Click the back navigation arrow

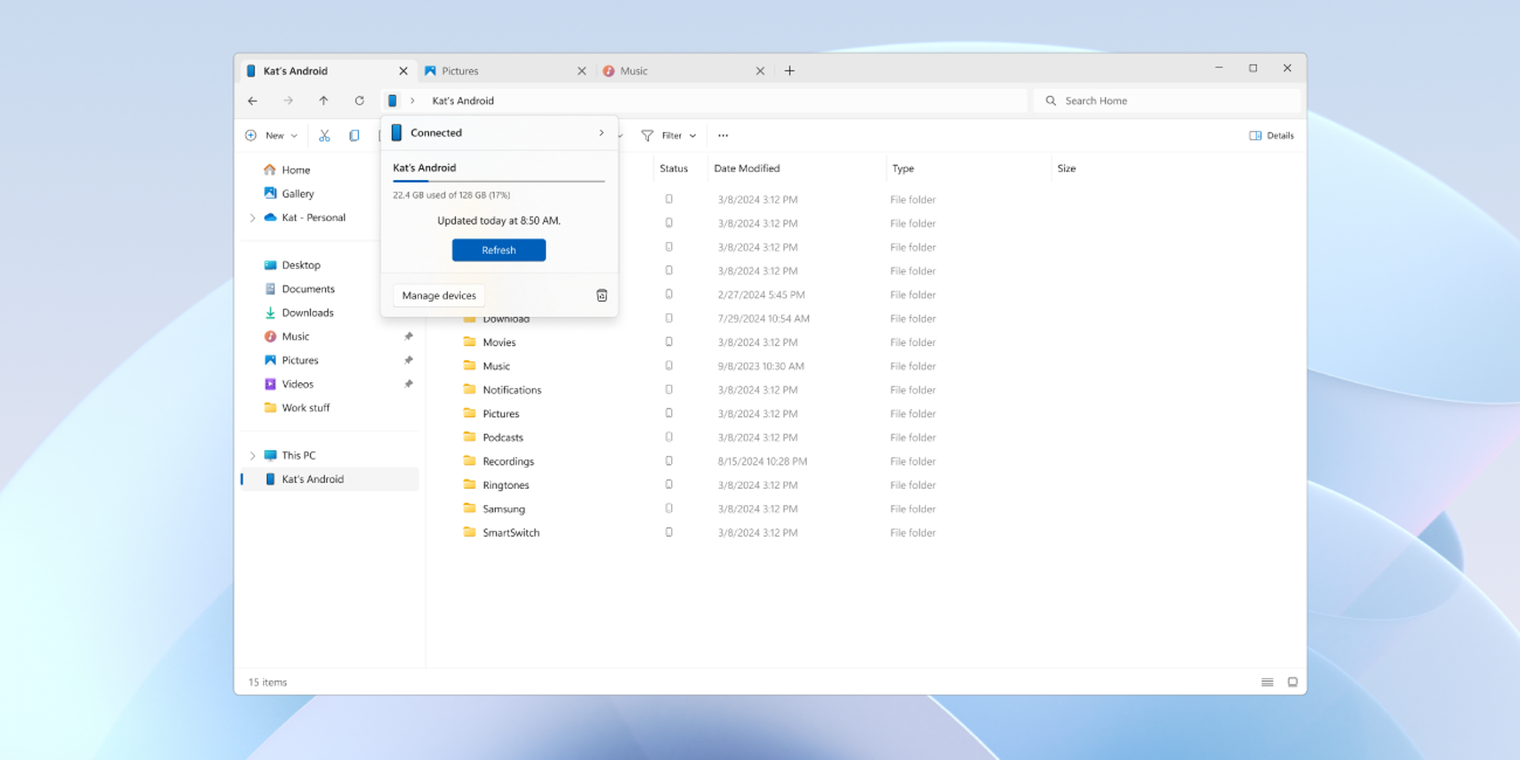click(x=252, y=100)
